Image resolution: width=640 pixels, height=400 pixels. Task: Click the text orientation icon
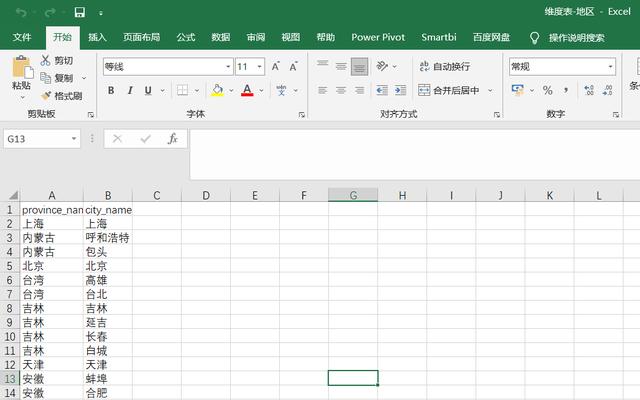click(x=382, y=66)
